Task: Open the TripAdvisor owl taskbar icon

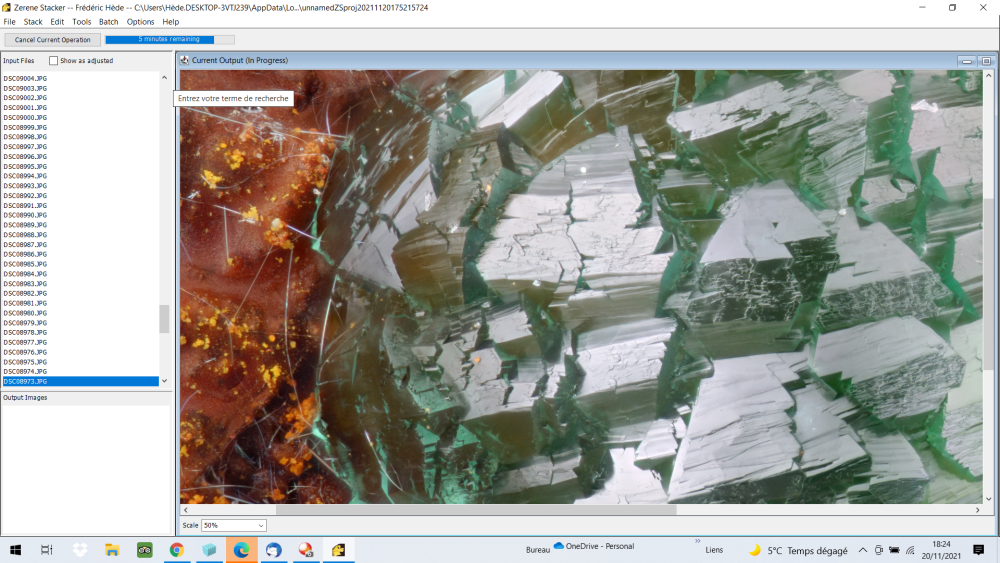Action: (144, 550)
